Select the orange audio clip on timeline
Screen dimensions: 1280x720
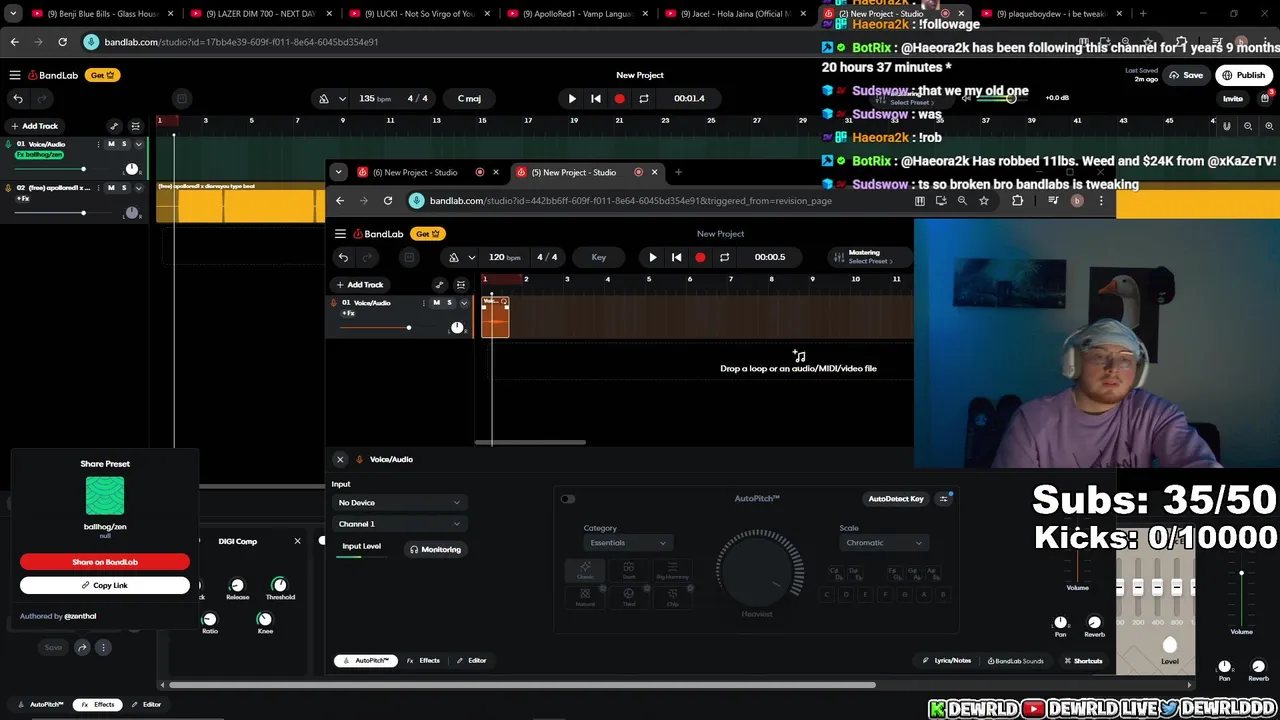point(495,316)
